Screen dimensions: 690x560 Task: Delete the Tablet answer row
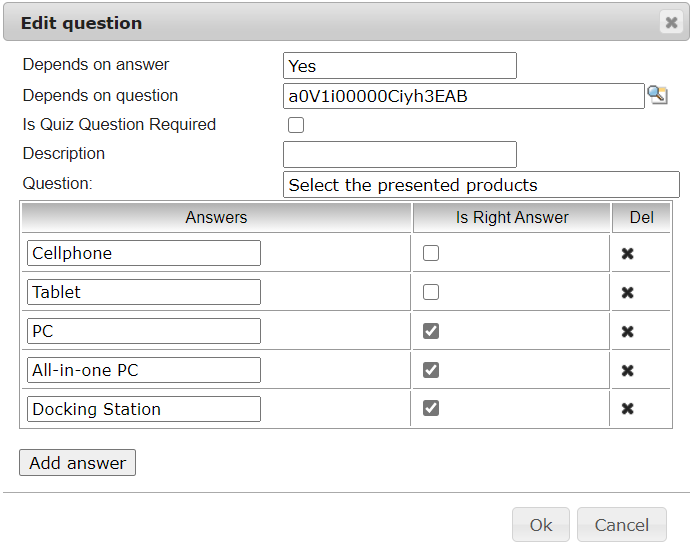point(627,293)
